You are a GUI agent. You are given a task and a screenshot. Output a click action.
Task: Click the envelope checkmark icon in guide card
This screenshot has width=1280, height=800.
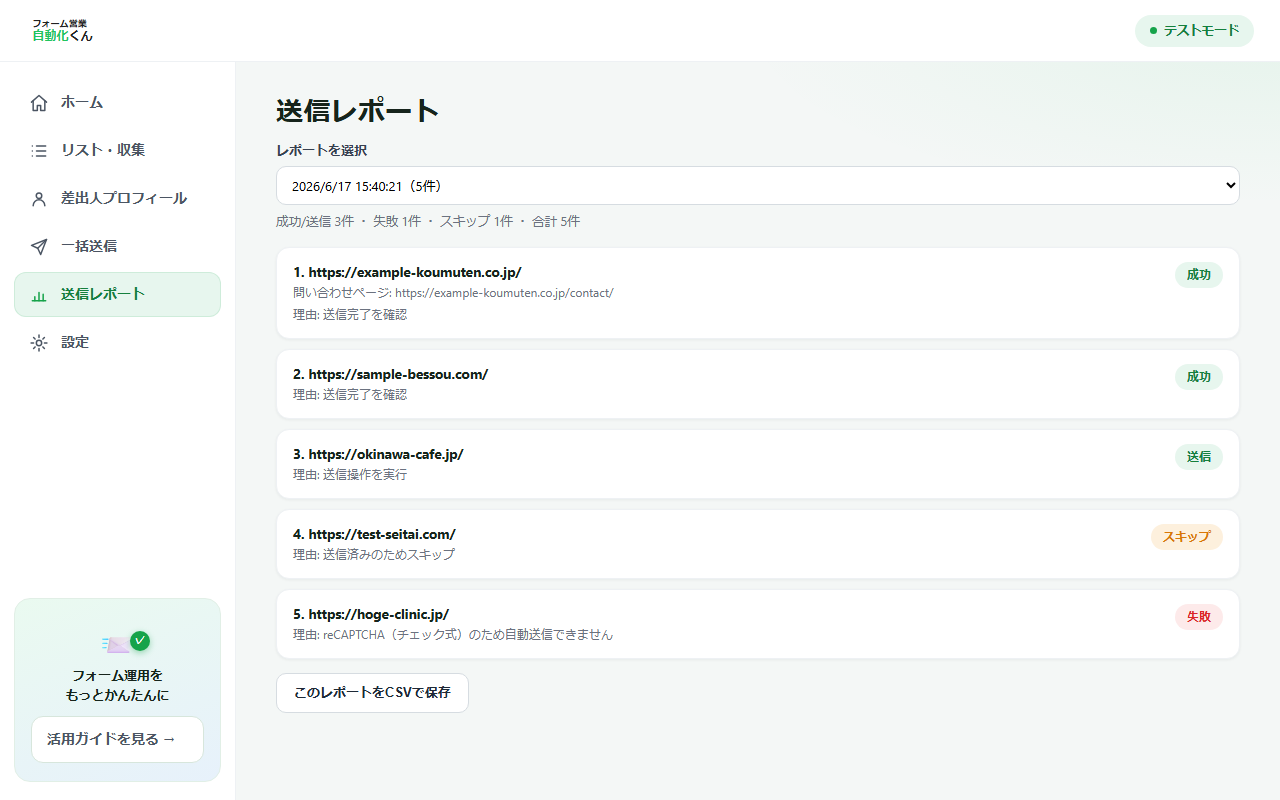126,642
